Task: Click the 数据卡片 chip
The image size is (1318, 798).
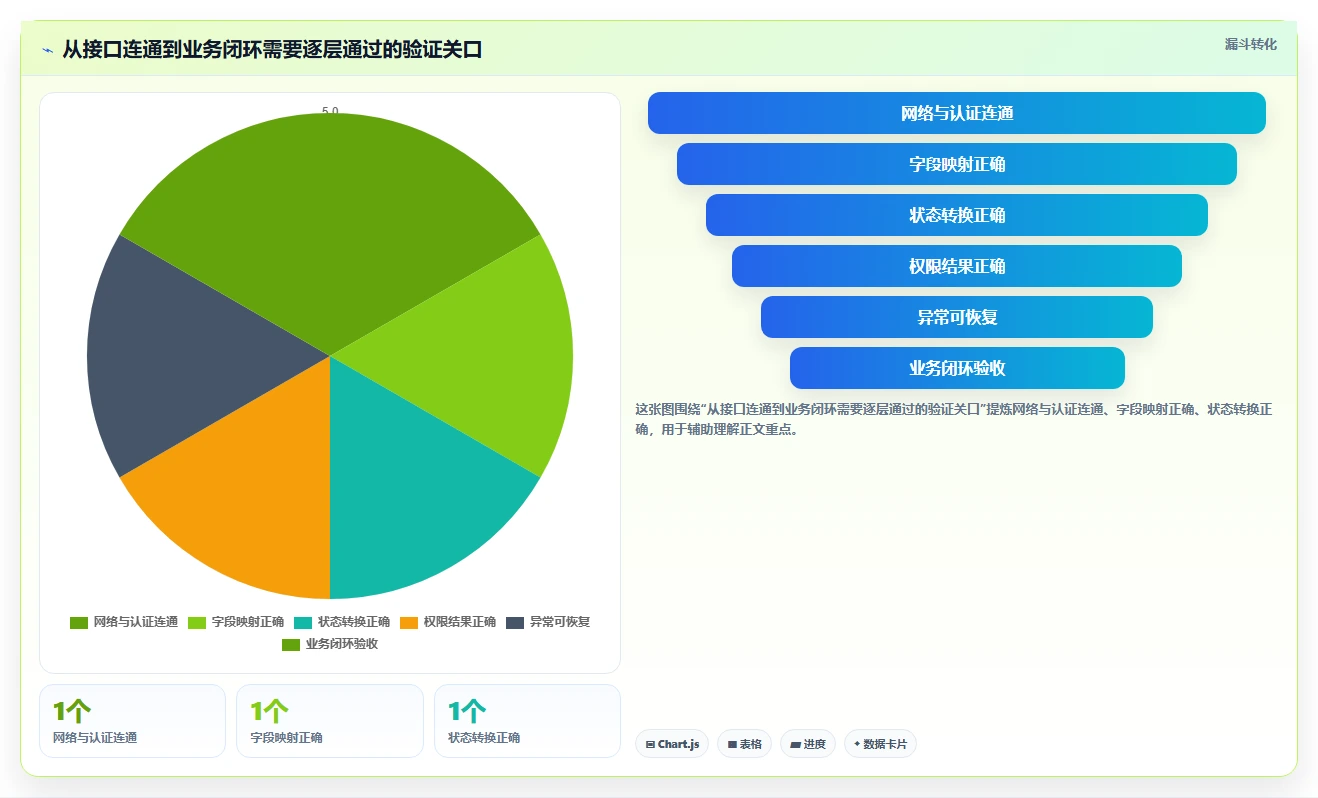Action: coord(880,744)
